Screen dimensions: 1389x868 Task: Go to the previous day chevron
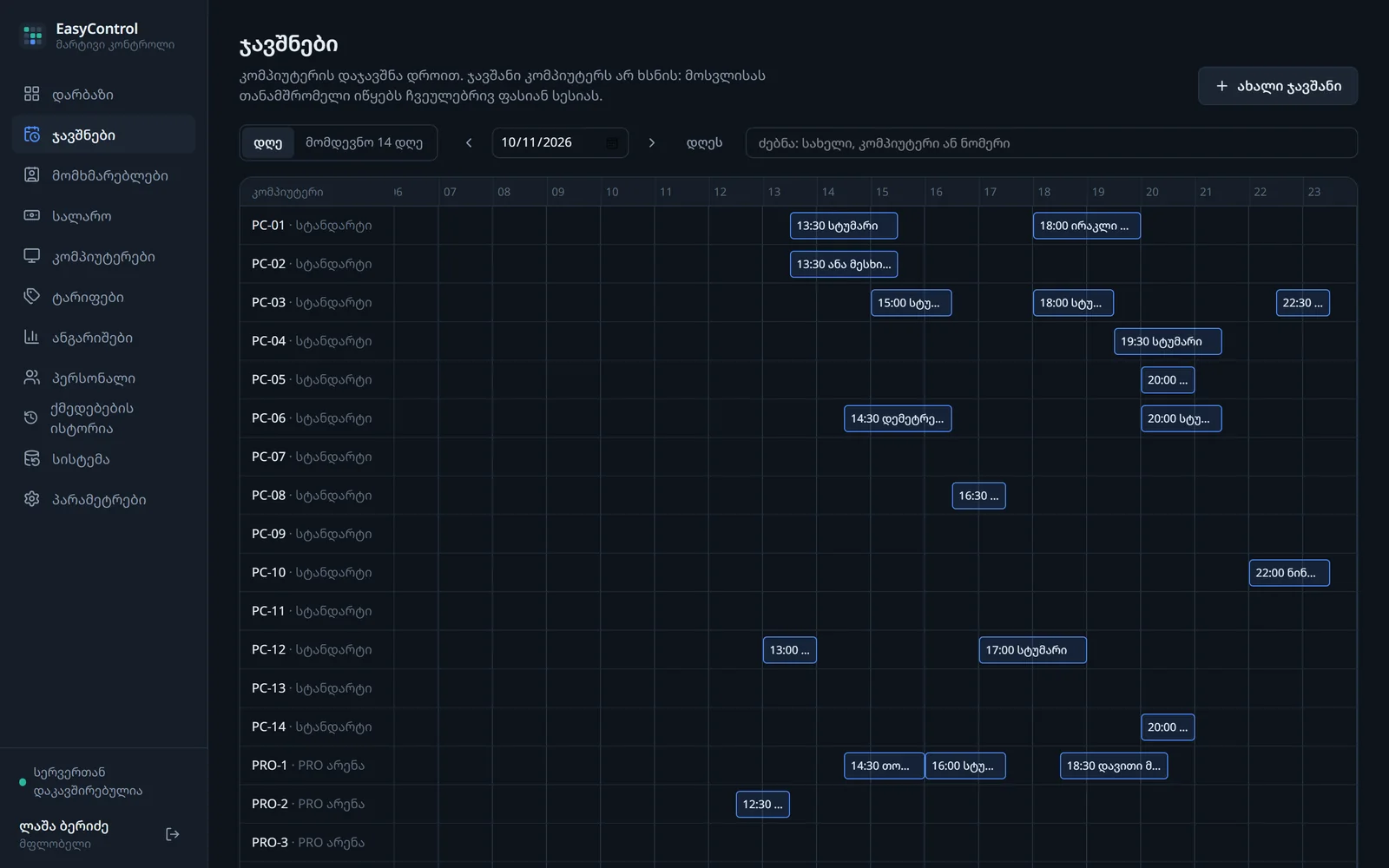pyautogui.click(x=469, y=143)
